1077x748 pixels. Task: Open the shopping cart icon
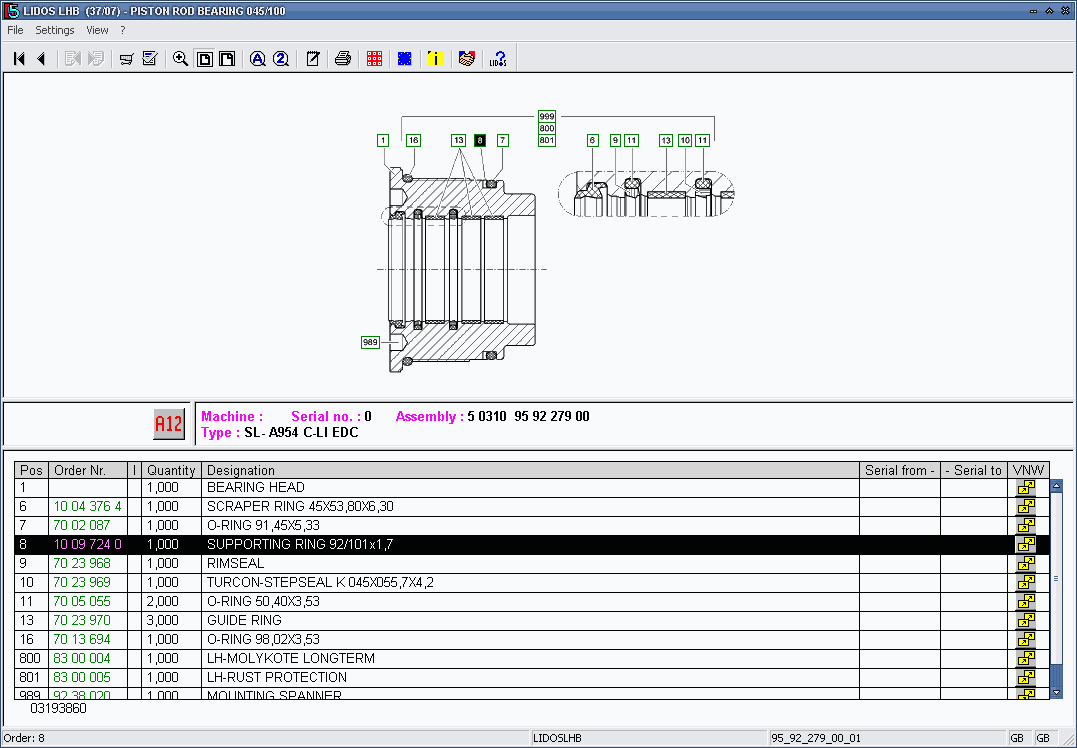coord(126,59)
